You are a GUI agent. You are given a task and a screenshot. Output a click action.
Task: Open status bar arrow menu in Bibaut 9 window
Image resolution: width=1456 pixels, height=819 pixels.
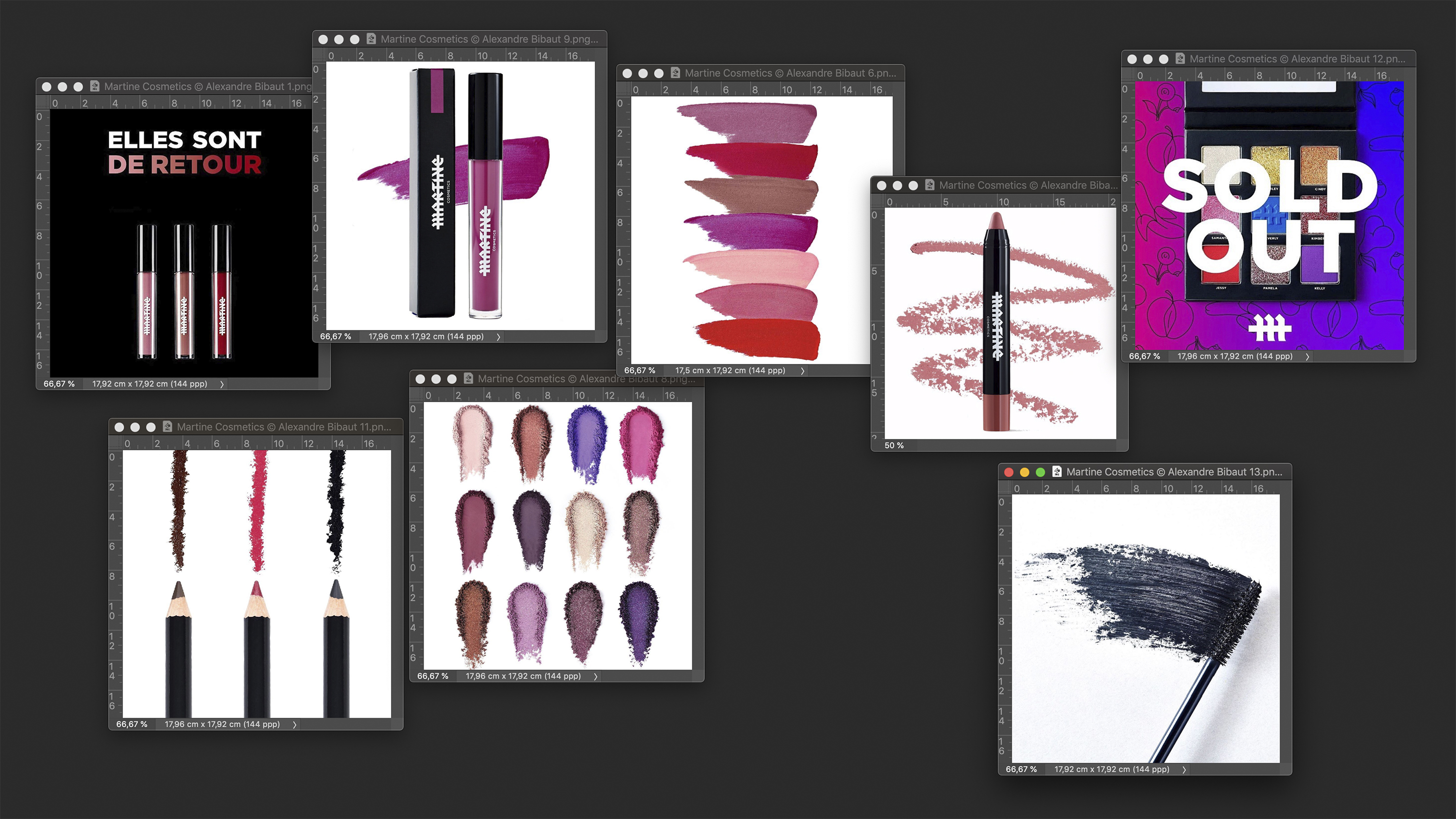498,336
